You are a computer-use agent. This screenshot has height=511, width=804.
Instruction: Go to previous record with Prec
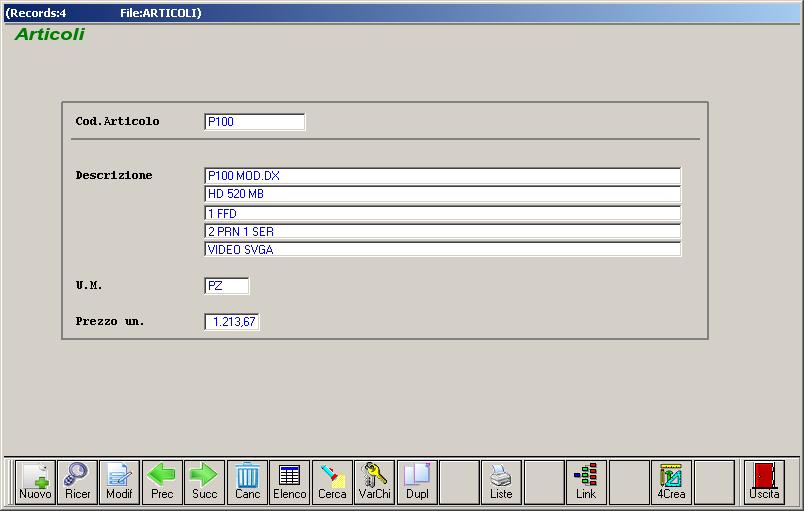[x=162, y=481]
